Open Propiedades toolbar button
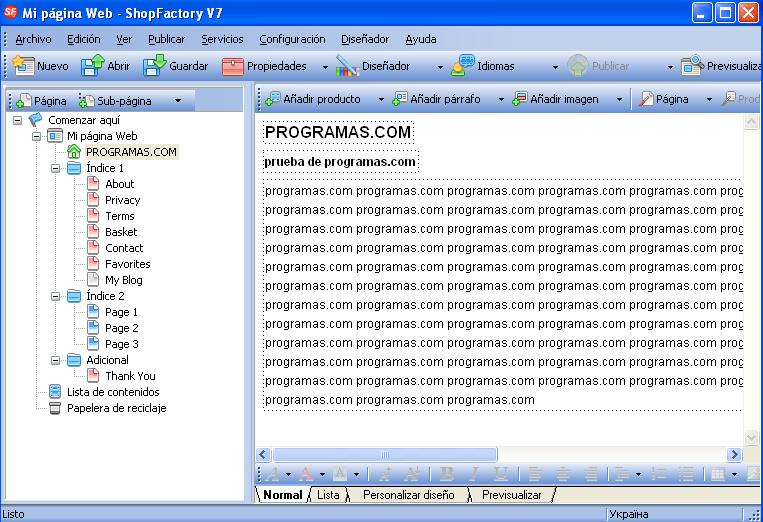Image resolution: width=763 pixels, height=522 pixels. click(265, 66)
